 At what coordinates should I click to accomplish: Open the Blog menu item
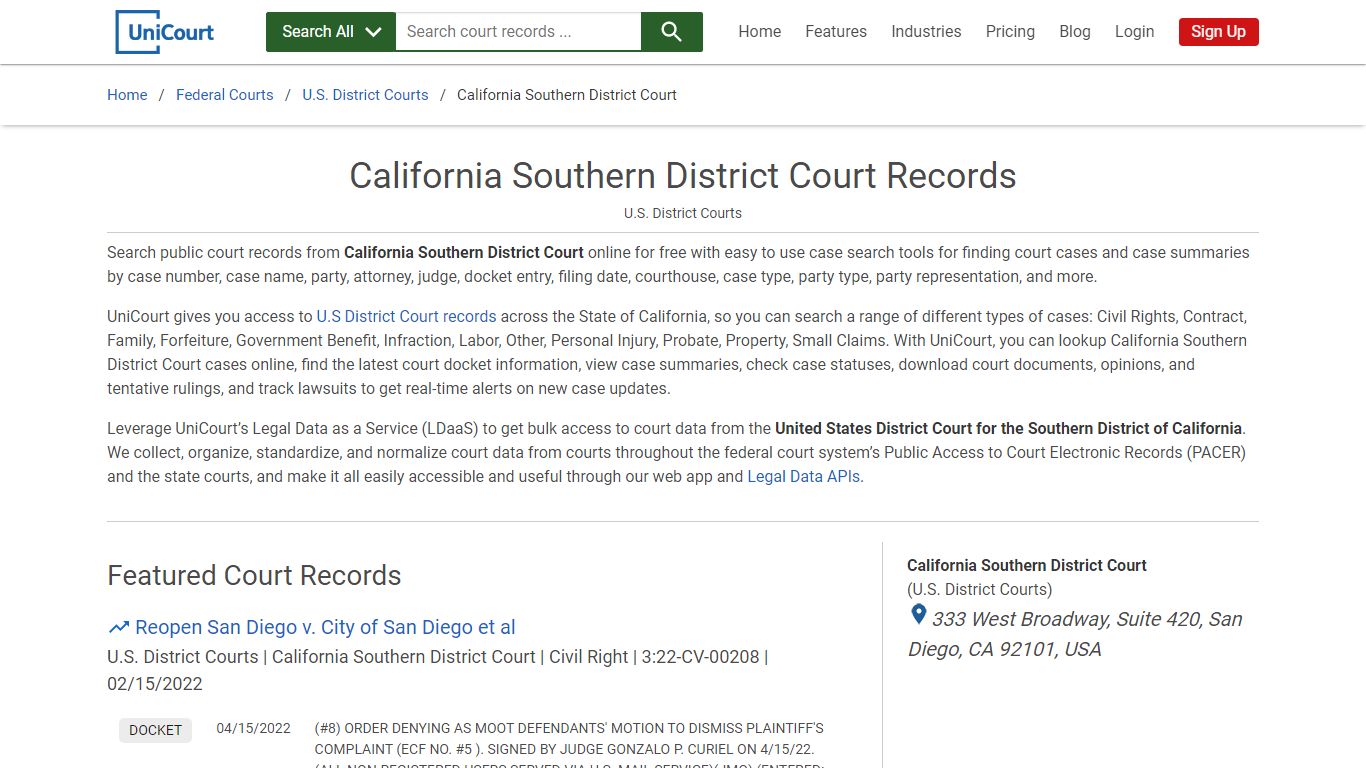1075,32
